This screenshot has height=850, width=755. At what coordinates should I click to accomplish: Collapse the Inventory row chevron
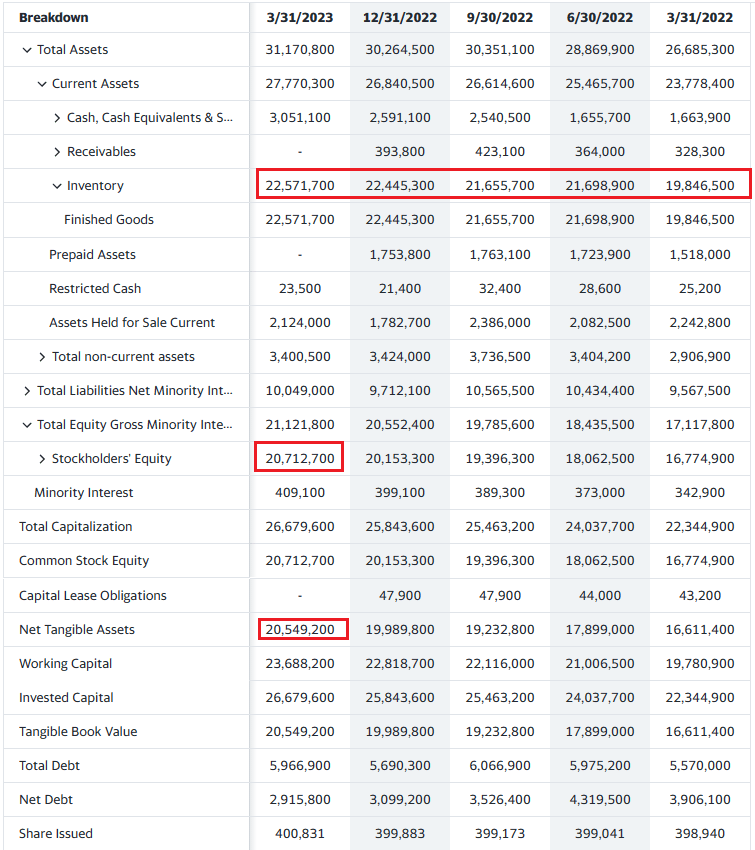[x=57, y=186]
